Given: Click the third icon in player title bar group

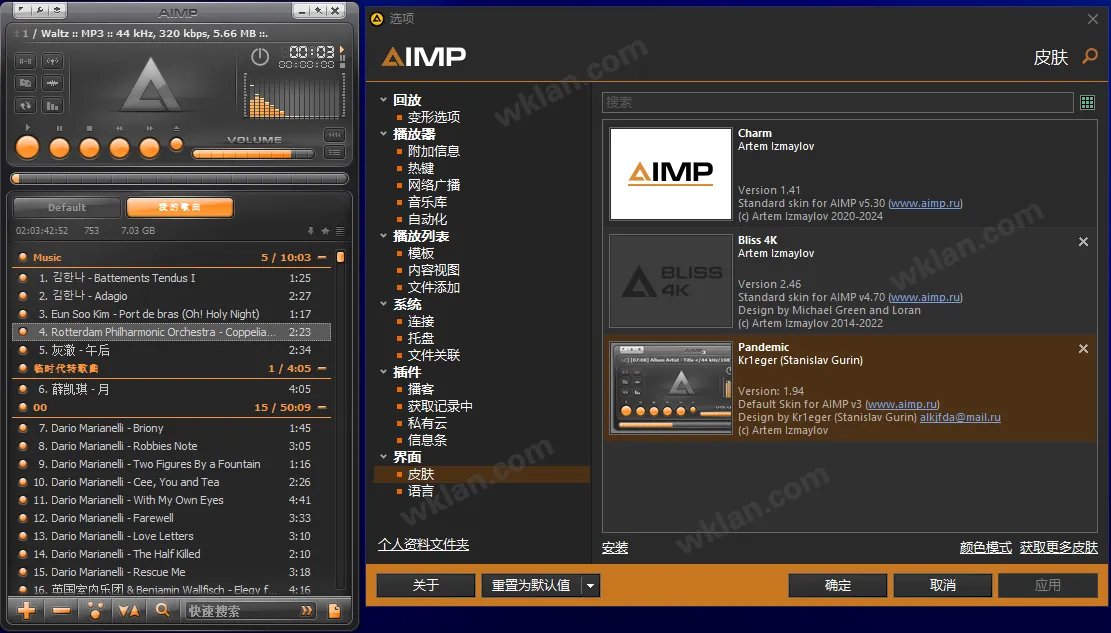Looking at the screenshot, I should pos(57,10).
